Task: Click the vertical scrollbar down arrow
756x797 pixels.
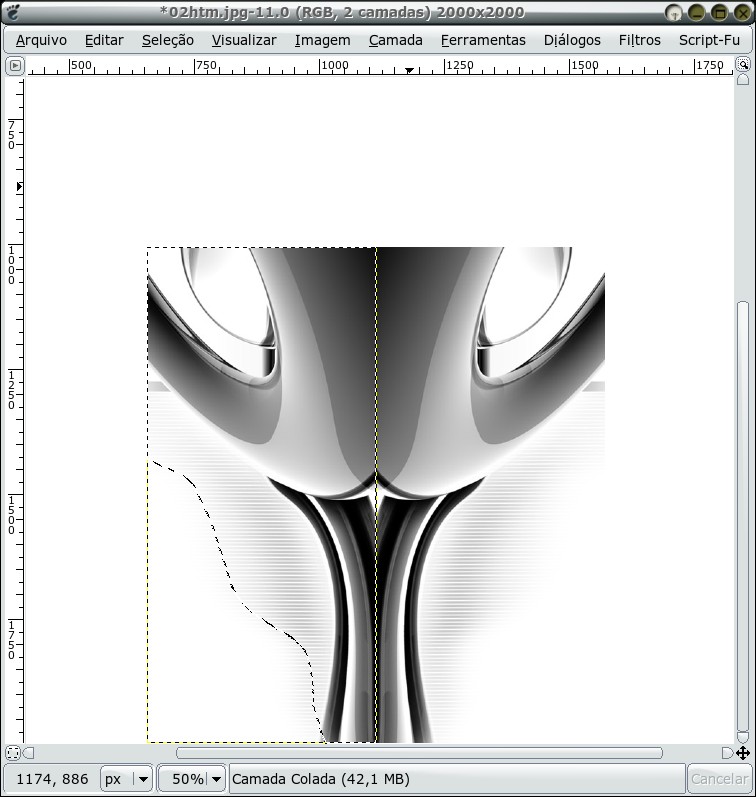Action: 743,738
